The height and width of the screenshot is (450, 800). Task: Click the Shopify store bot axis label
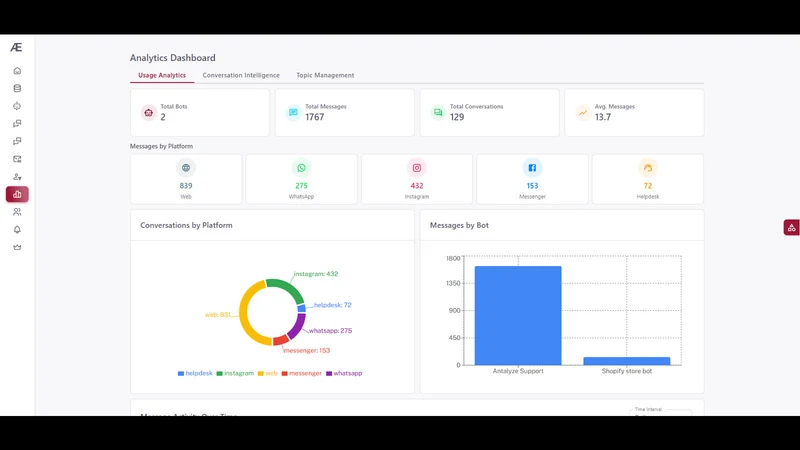627,371
